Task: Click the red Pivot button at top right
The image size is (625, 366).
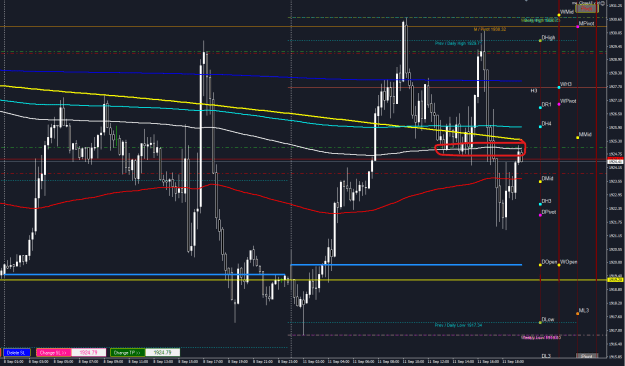Action: click(587, 8)
